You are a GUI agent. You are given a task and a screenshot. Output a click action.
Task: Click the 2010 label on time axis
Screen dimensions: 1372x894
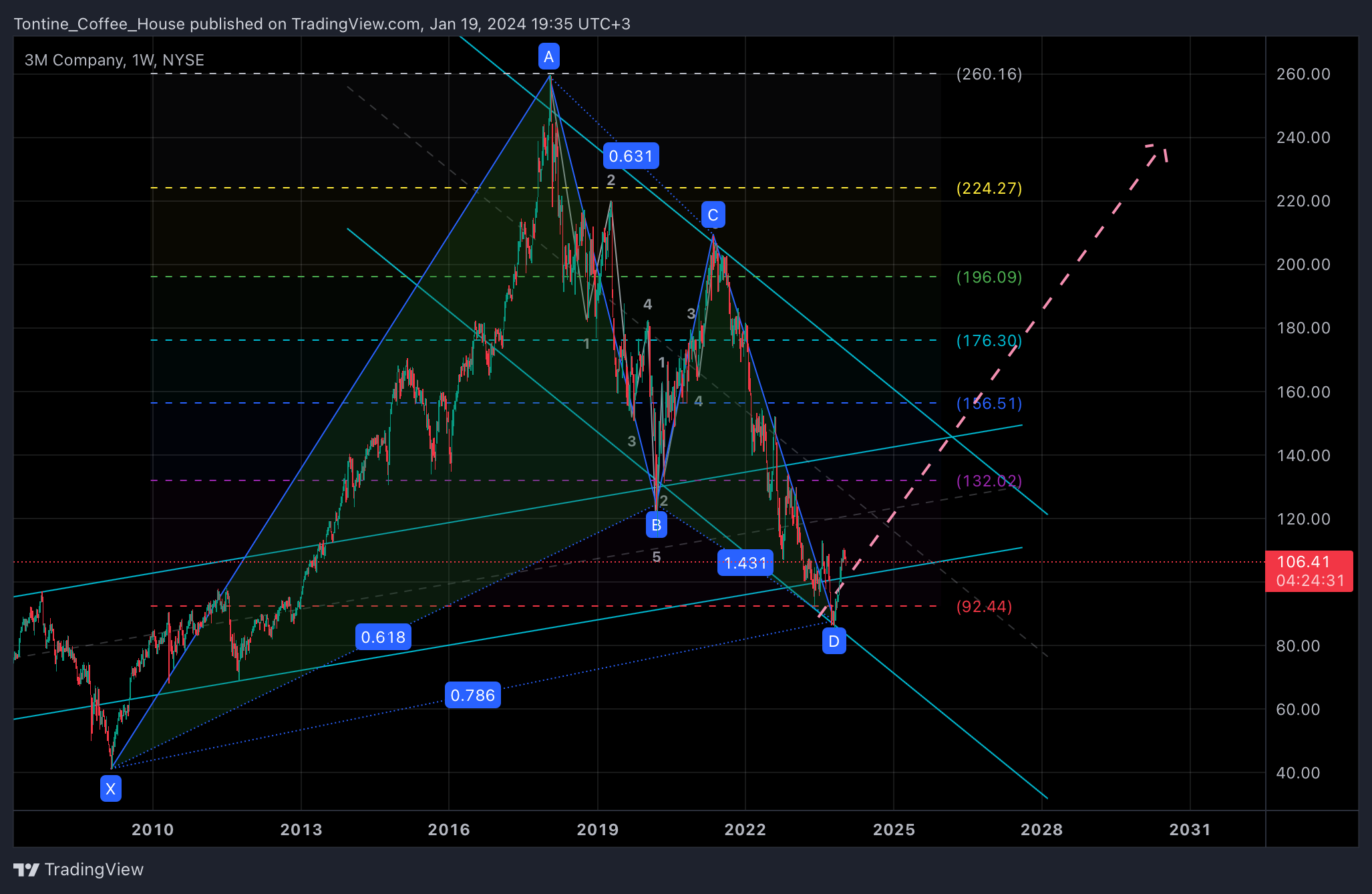click(153, 829)
